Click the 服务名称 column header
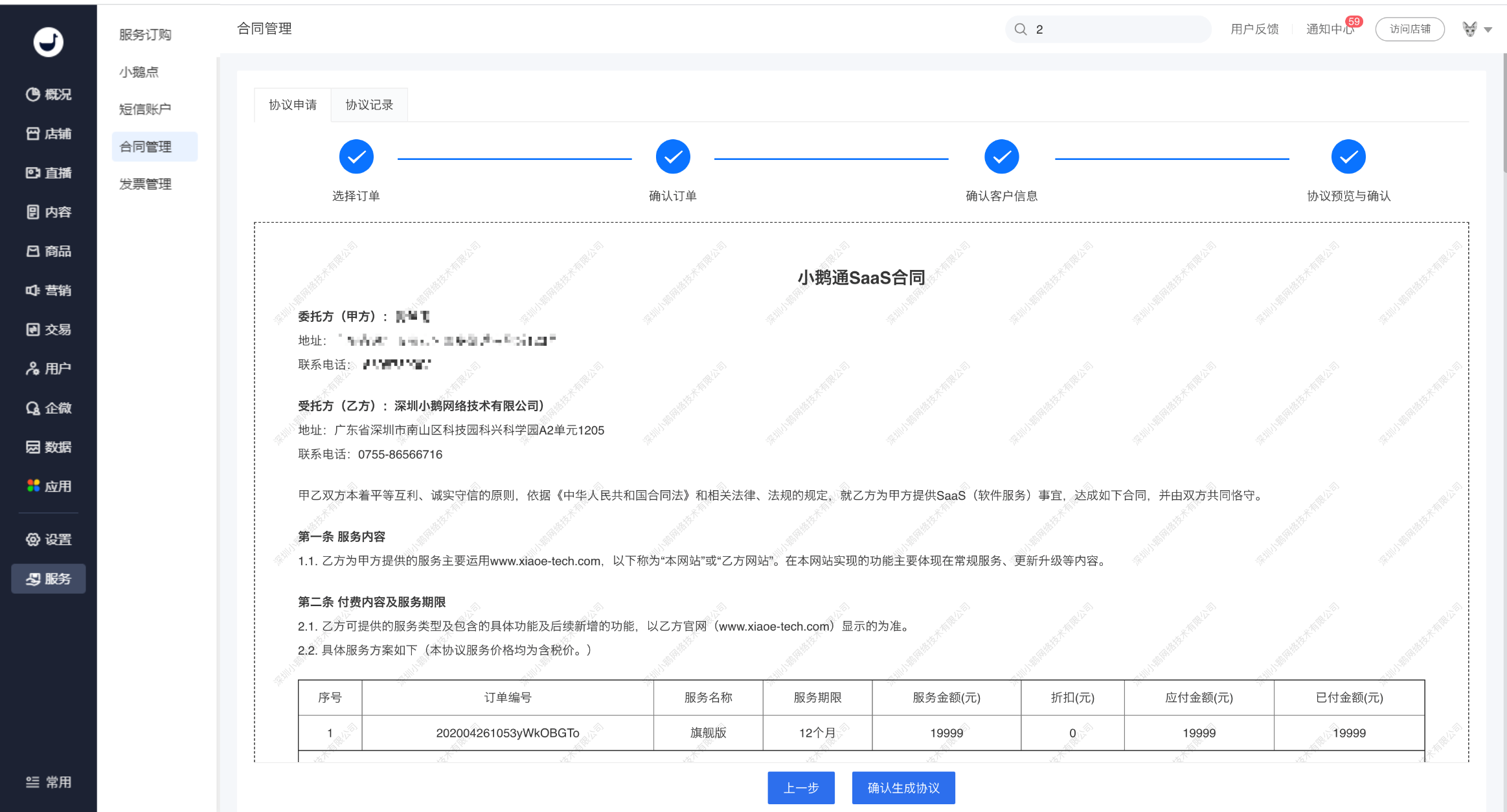 (708, 698)
